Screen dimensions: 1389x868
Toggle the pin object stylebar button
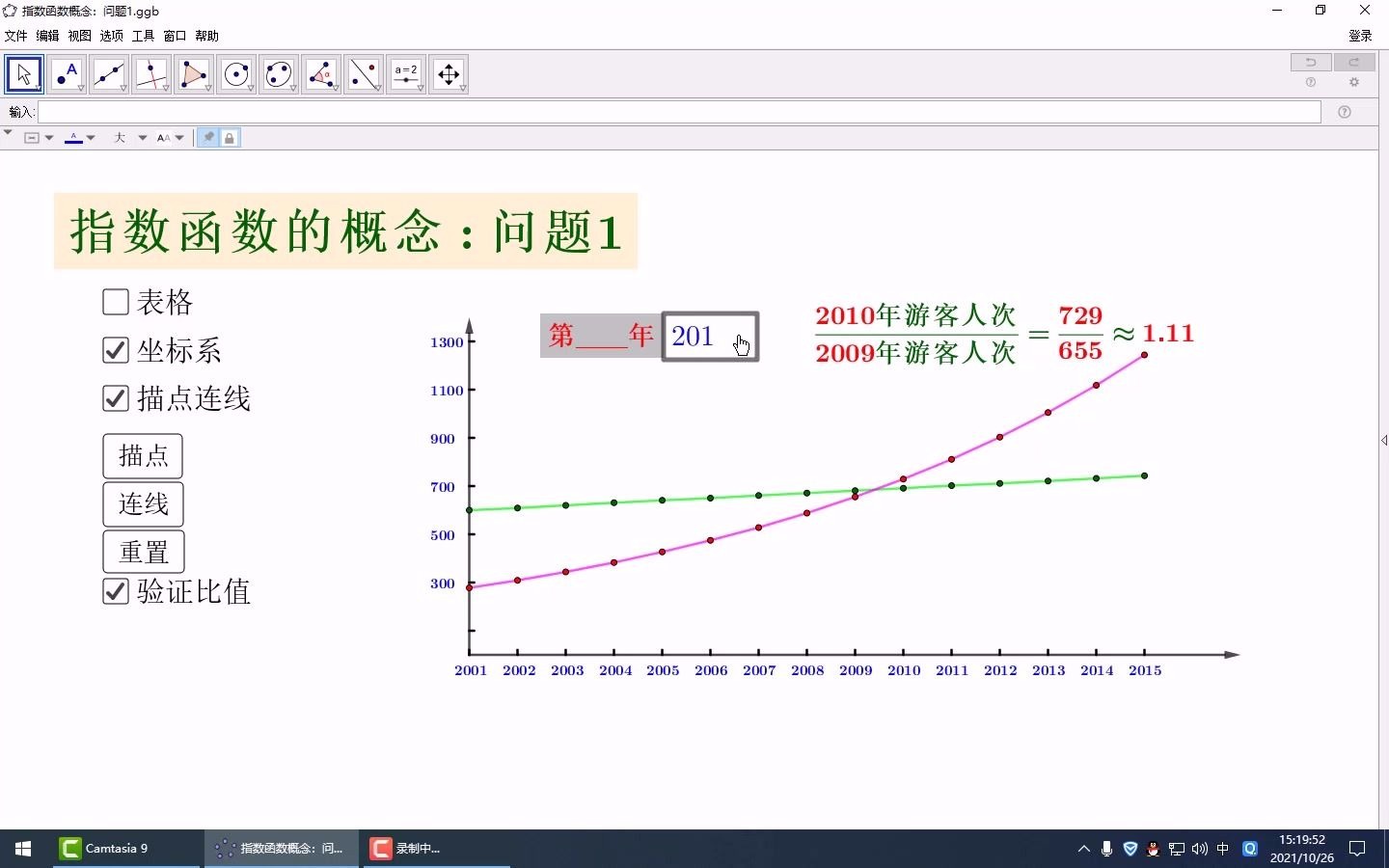208,138
